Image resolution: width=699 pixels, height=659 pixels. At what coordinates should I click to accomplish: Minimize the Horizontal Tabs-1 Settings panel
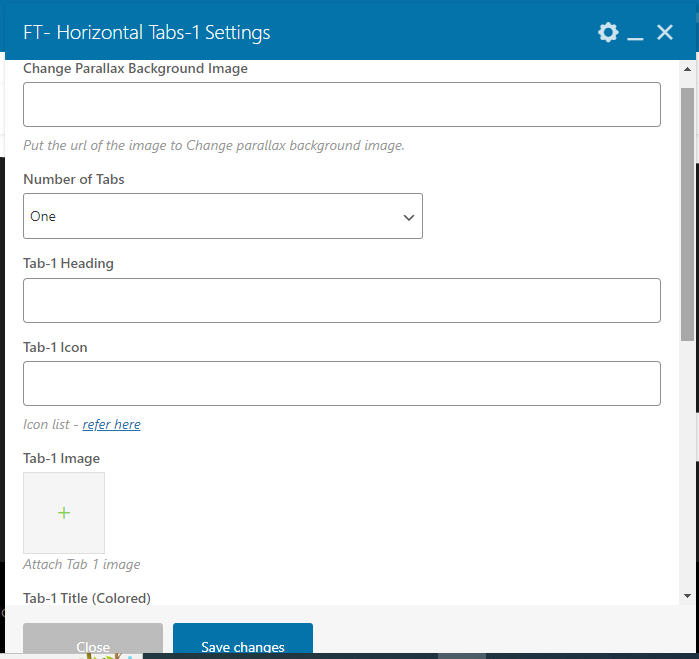point(635,33)
